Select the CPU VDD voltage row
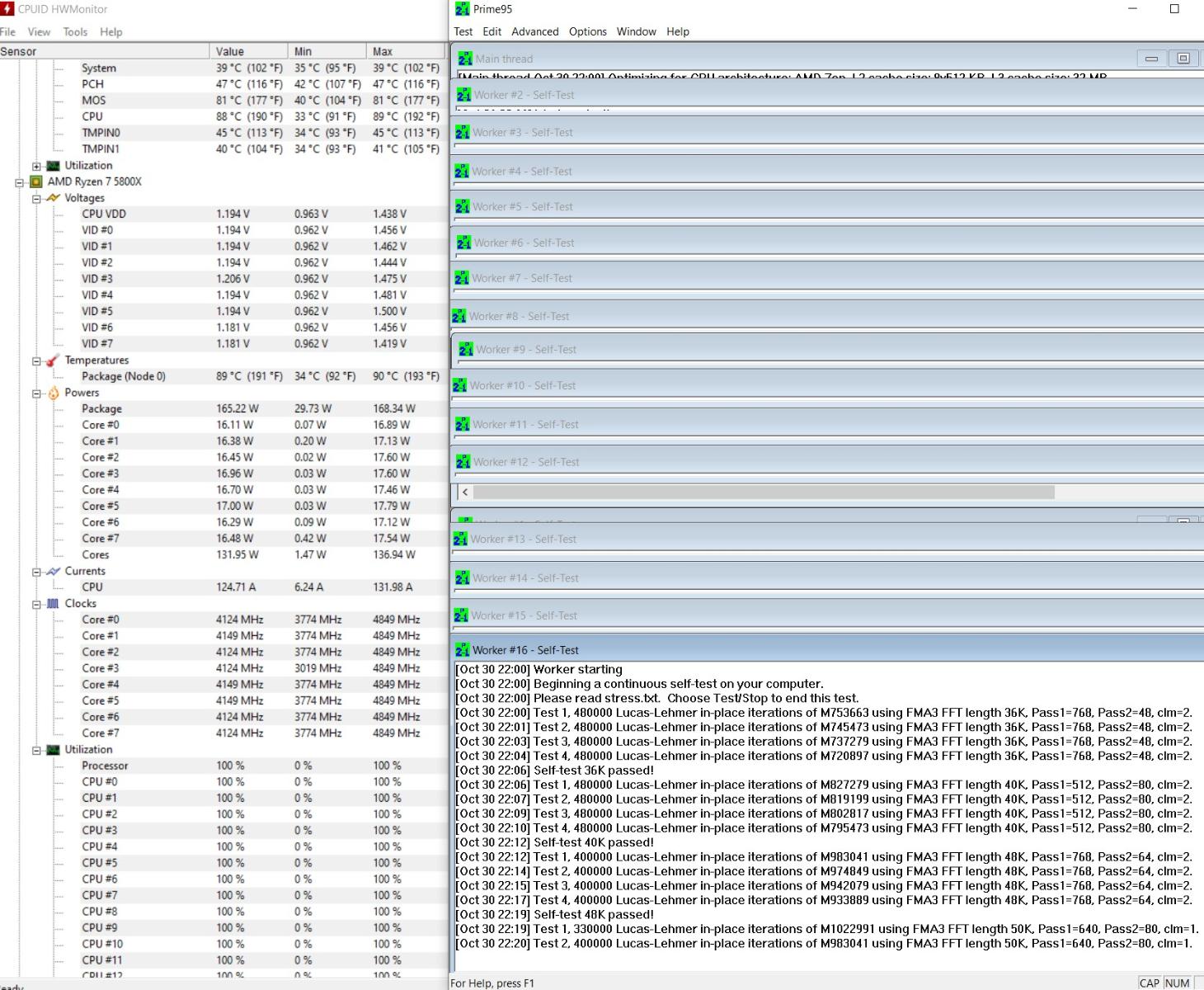The image size is (1204, 990). point(223,214)
